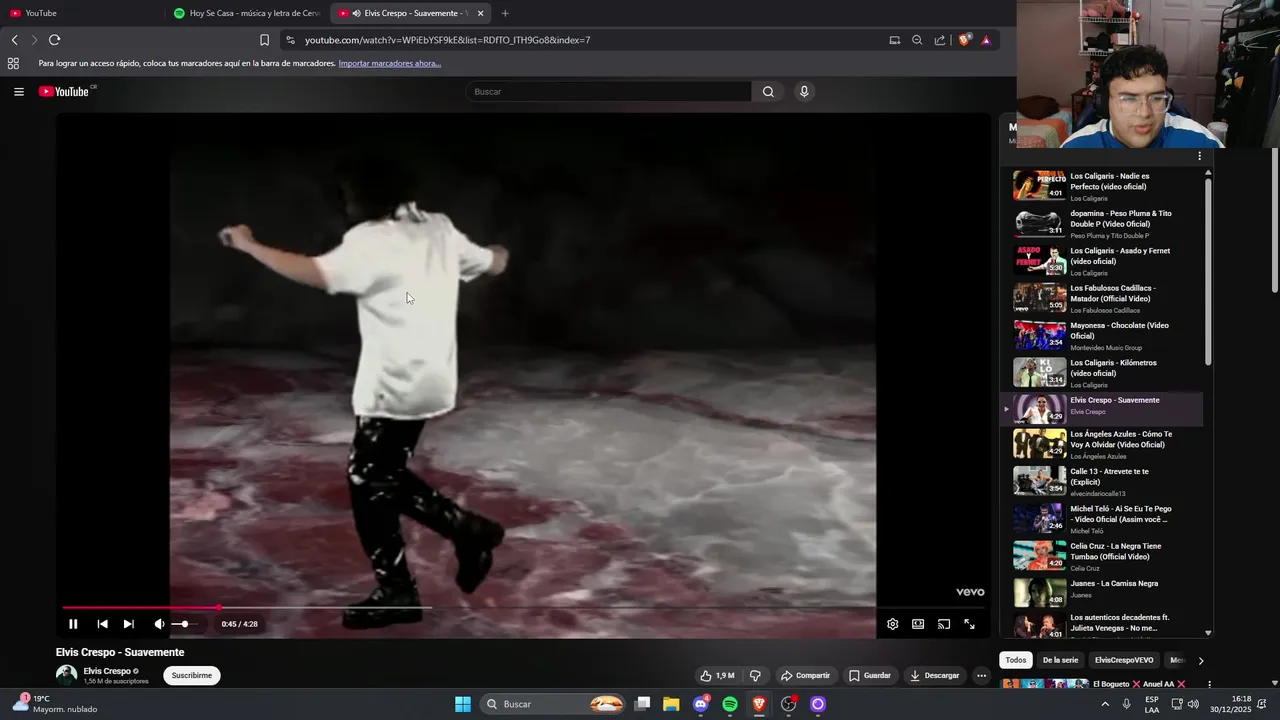Select Celia Cruz - La Negra Tiene Tumbao
This screenshot has height=720, width=1280.
click(1103, 556)
